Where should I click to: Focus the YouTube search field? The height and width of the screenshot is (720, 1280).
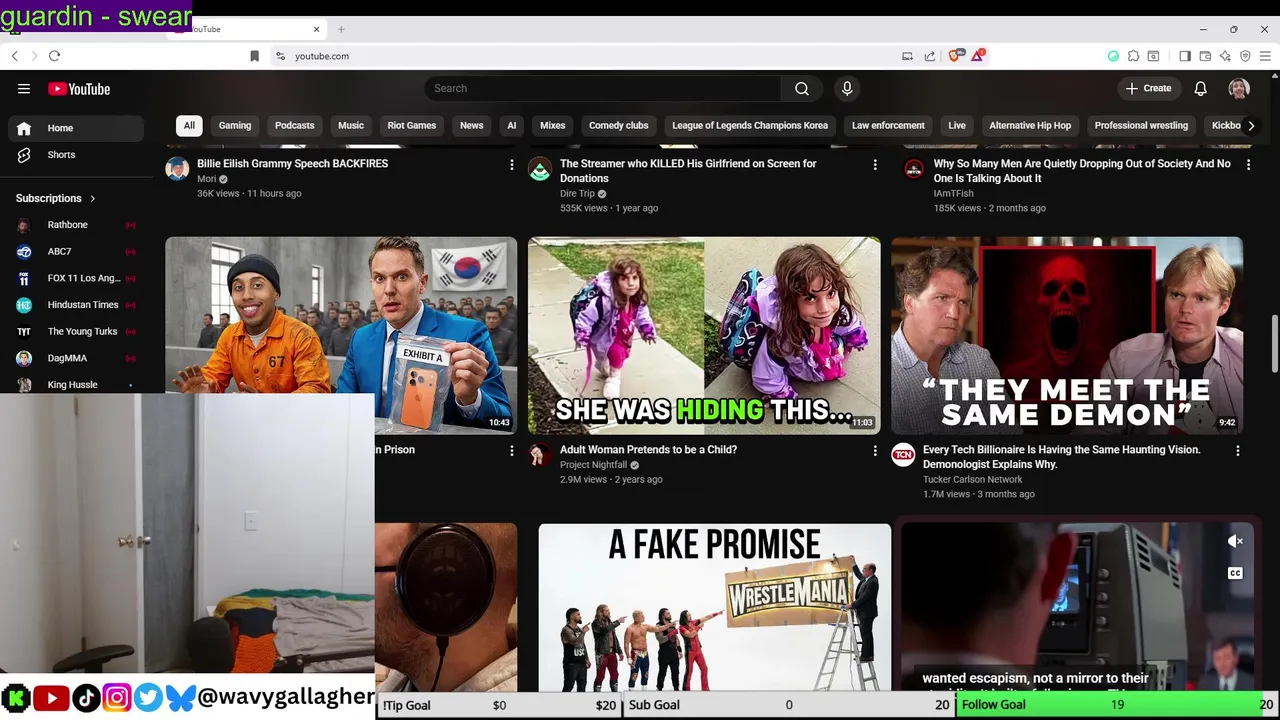click(603, 88)
